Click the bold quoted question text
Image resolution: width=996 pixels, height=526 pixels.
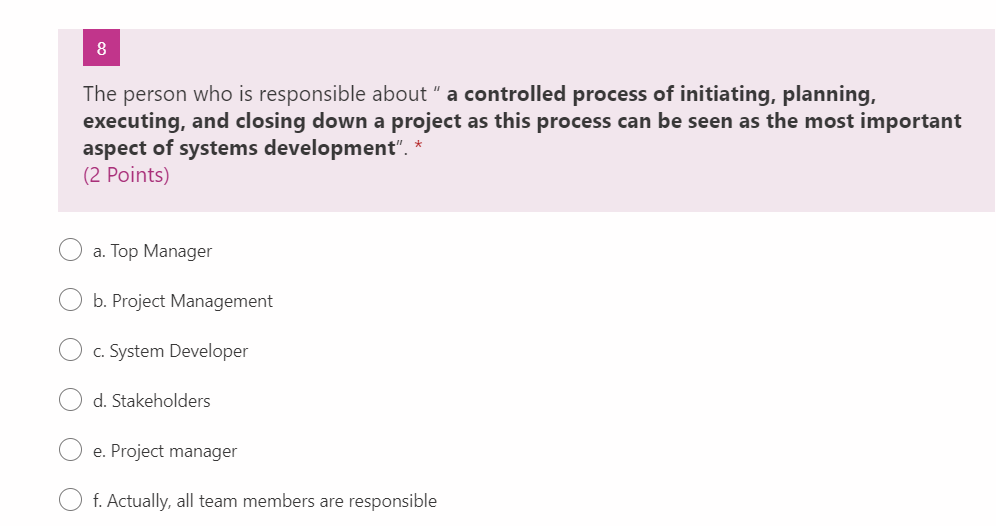(x=522, y=121)
